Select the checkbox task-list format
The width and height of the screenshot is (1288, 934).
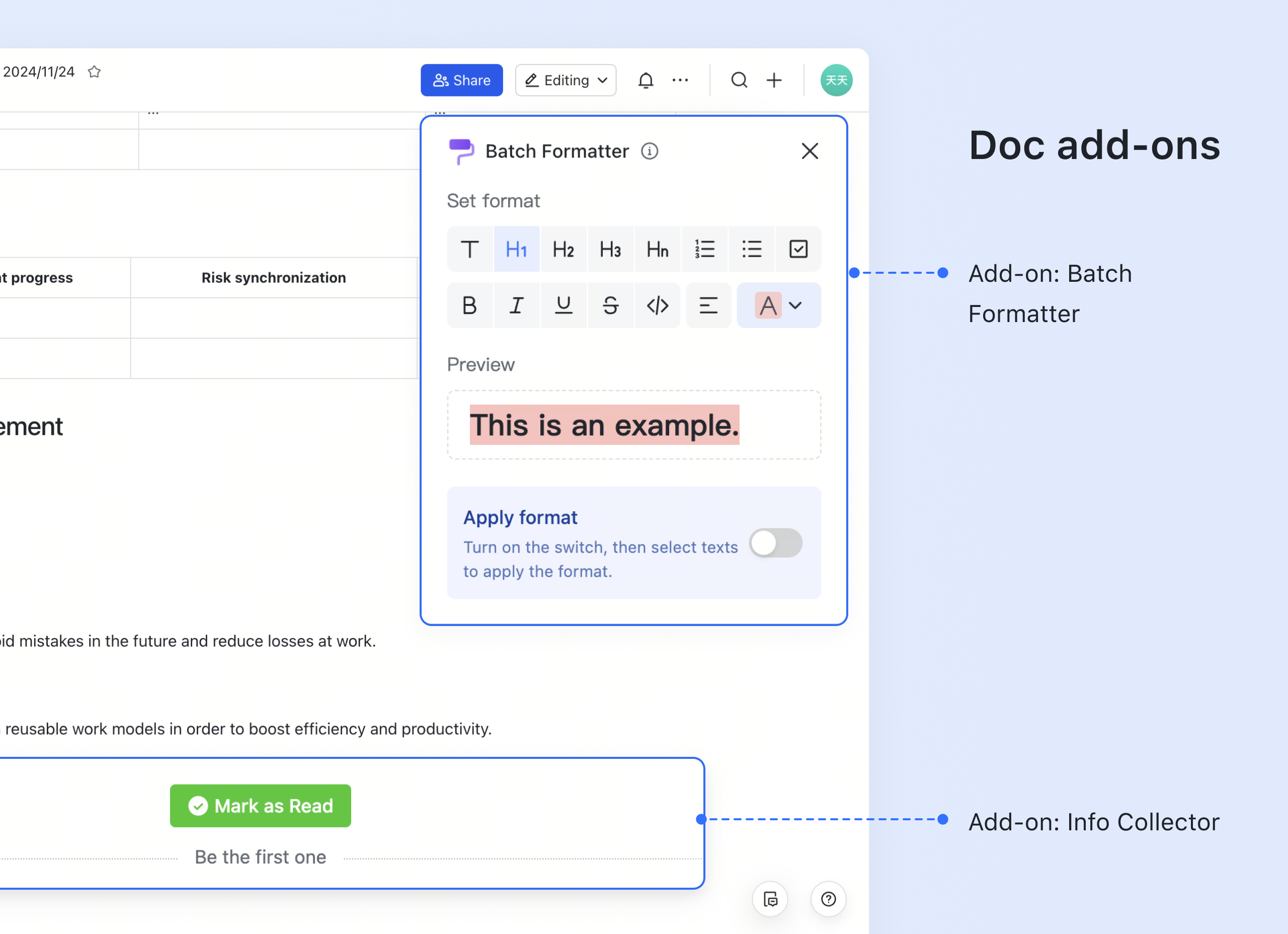pos(798,249)
